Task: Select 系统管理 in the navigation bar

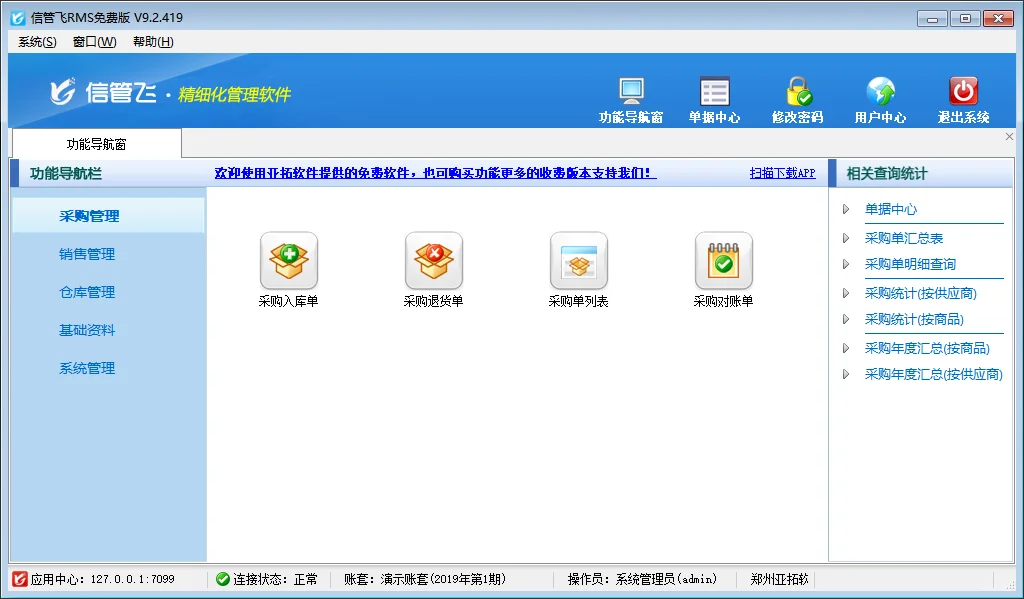Action: (87, 368)
